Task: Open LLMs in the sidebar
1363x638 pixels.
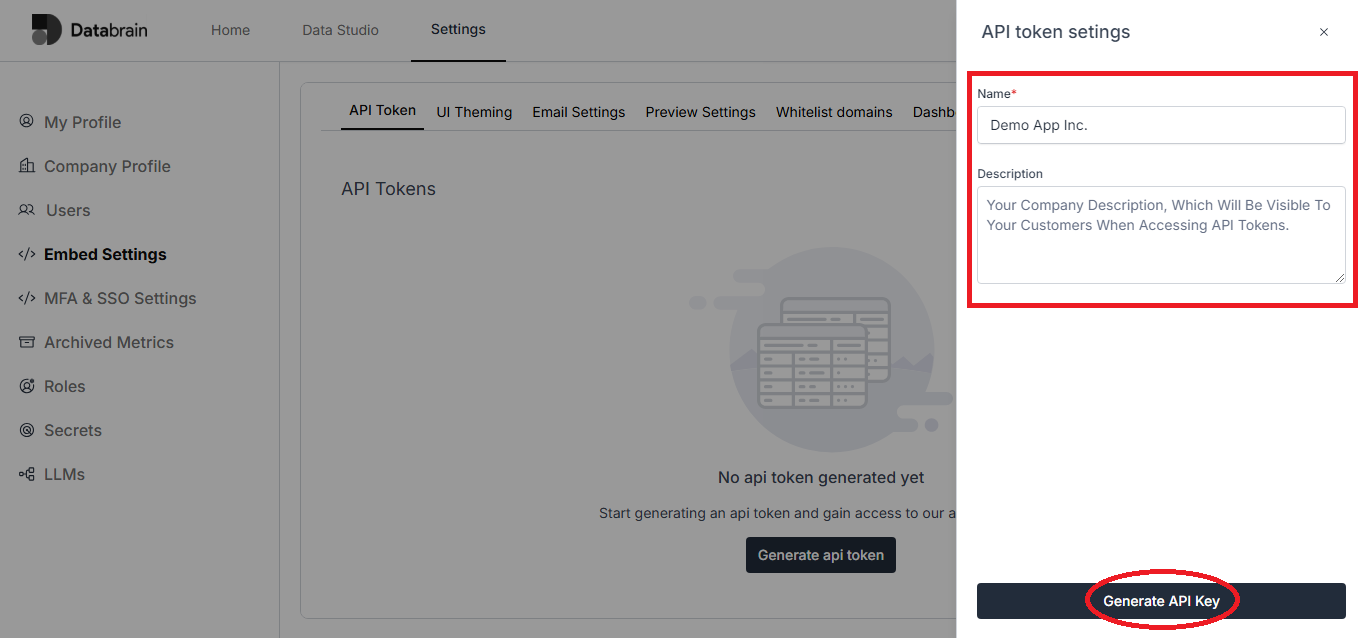Action: (x=64, y=474)
